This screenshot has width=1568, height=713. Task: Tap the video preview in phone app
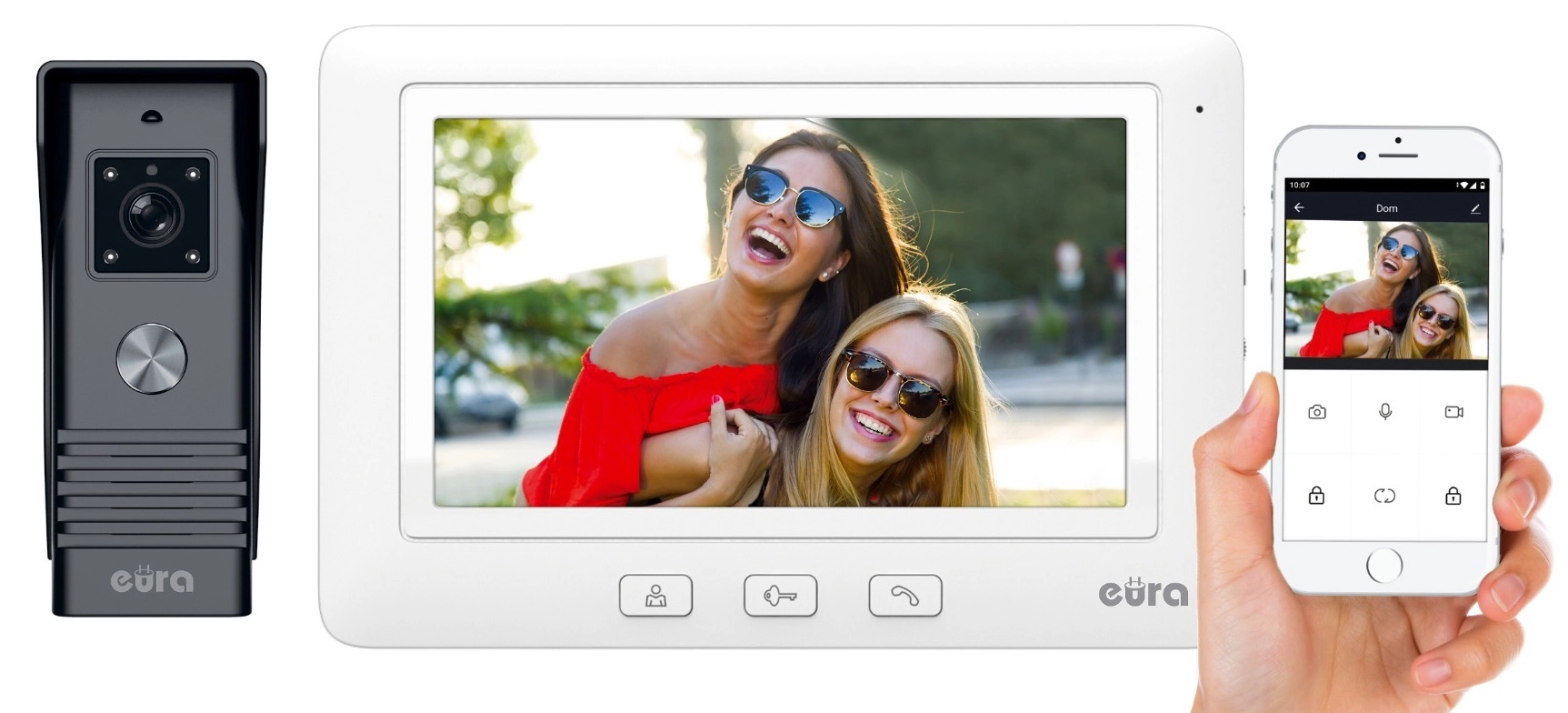click(x=1385, y=289)
